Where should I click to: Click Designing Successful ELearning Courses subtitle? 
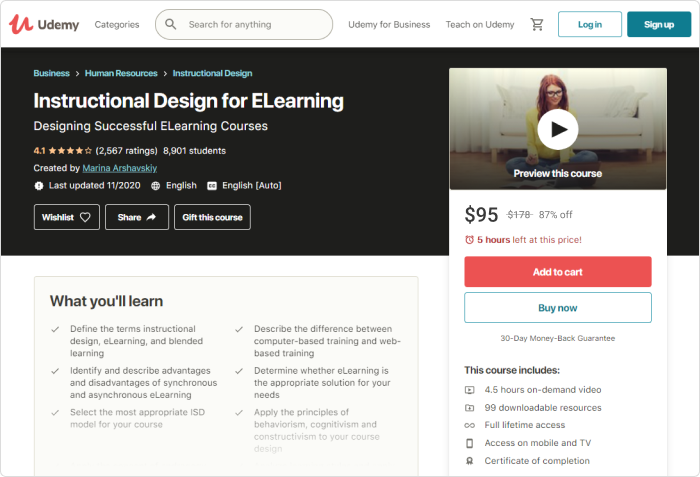pos(150,126)
